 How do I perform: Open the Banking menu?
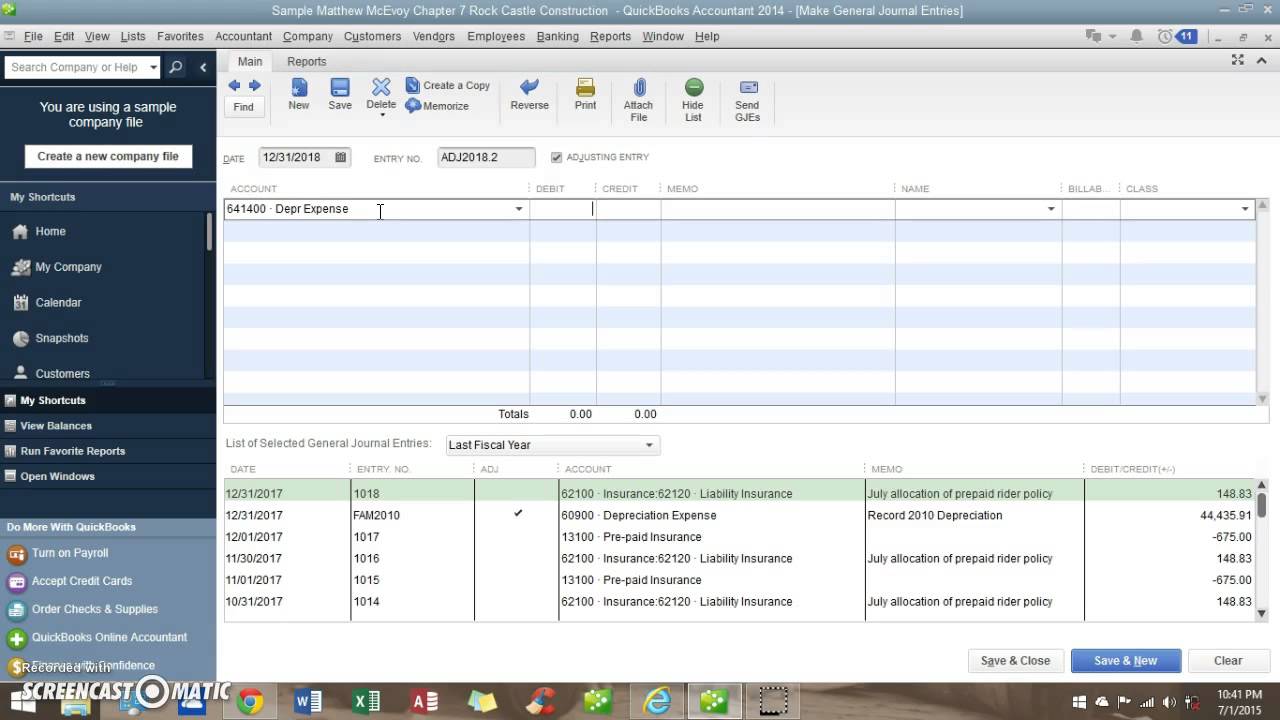[557, 36]
